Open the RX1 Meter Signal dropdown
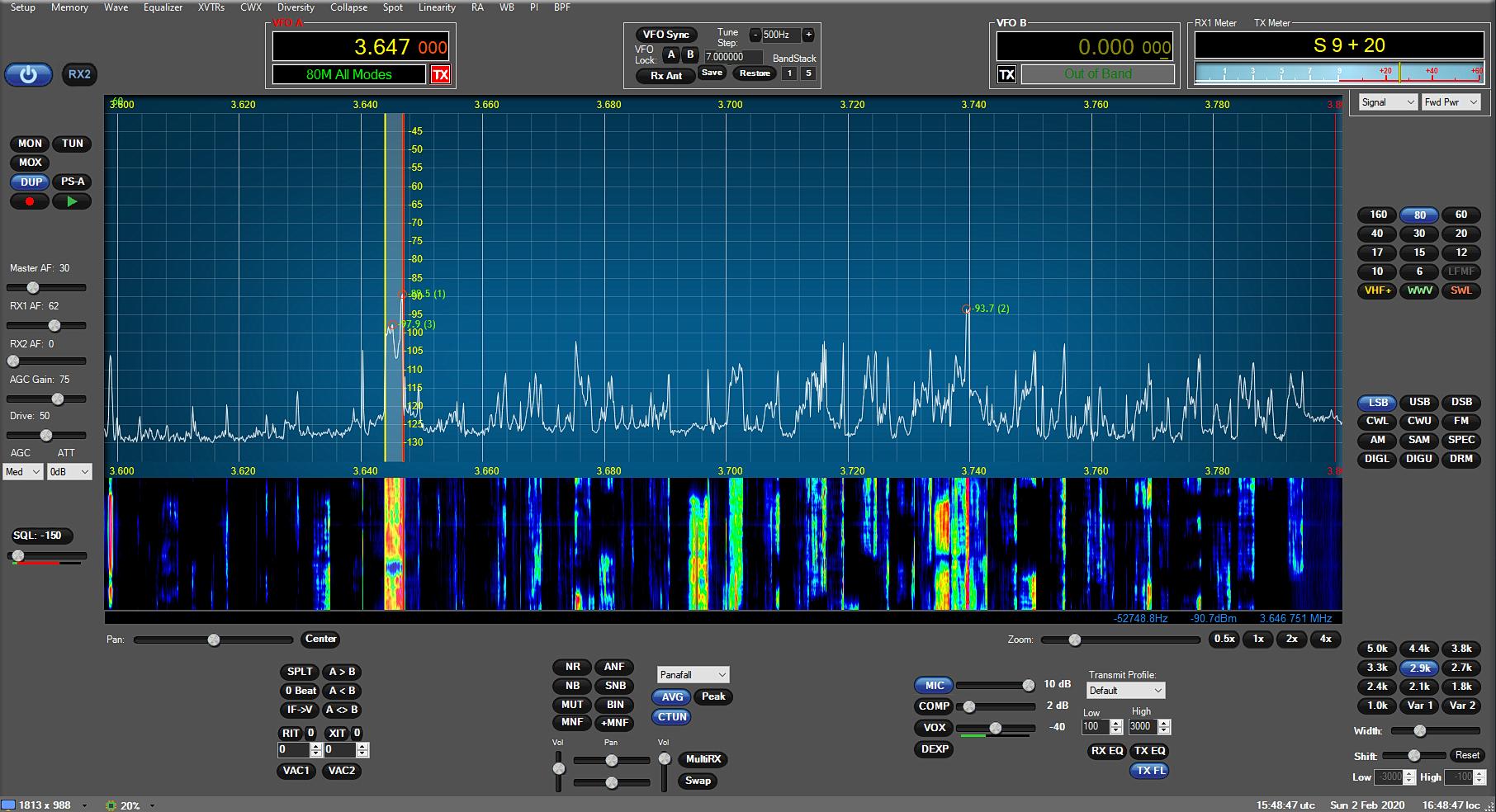This screenshot has width=1496, height=812. tap(1388, 102)
